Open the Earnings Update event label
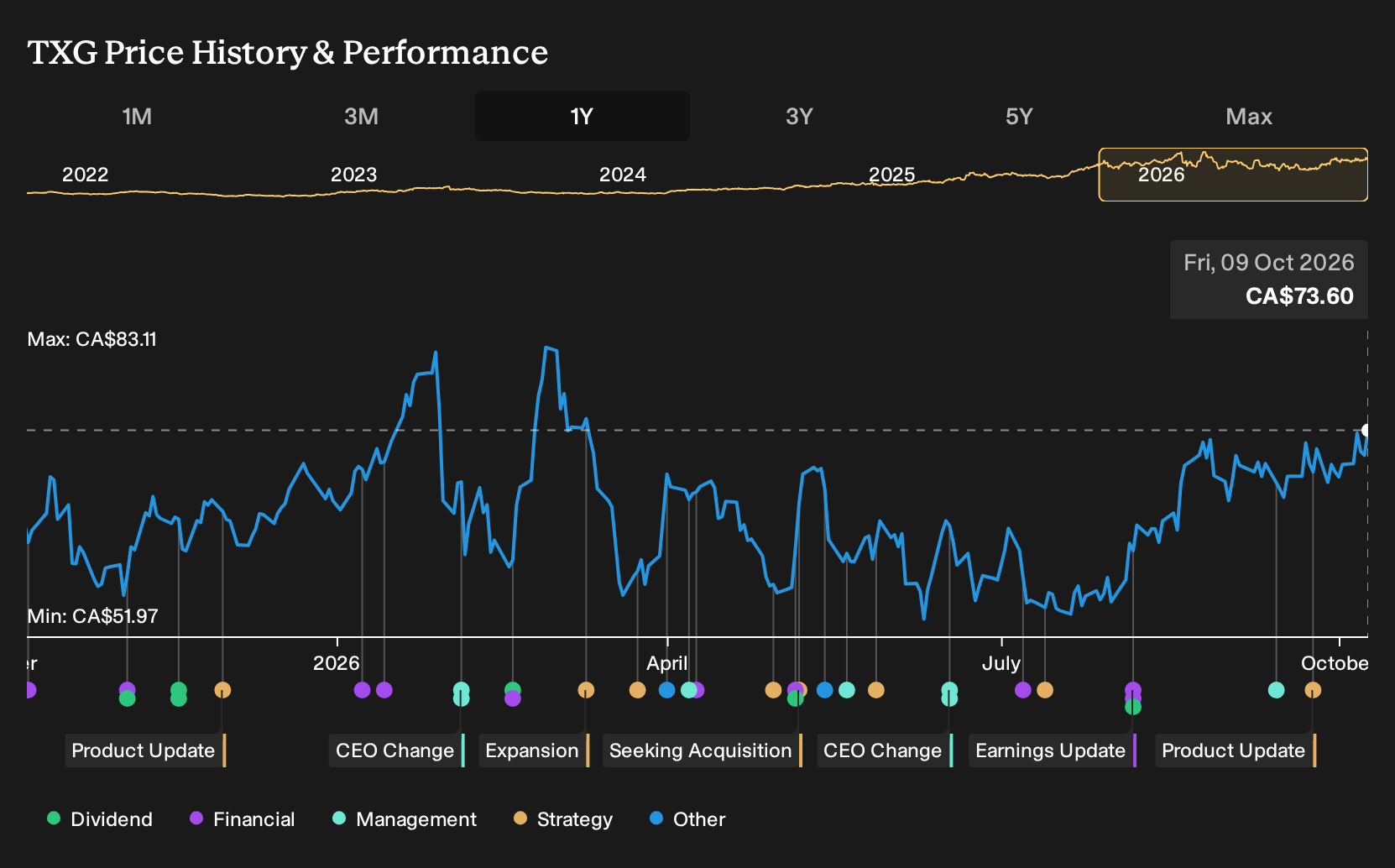1395x868 pixels. pos(1053,750)
